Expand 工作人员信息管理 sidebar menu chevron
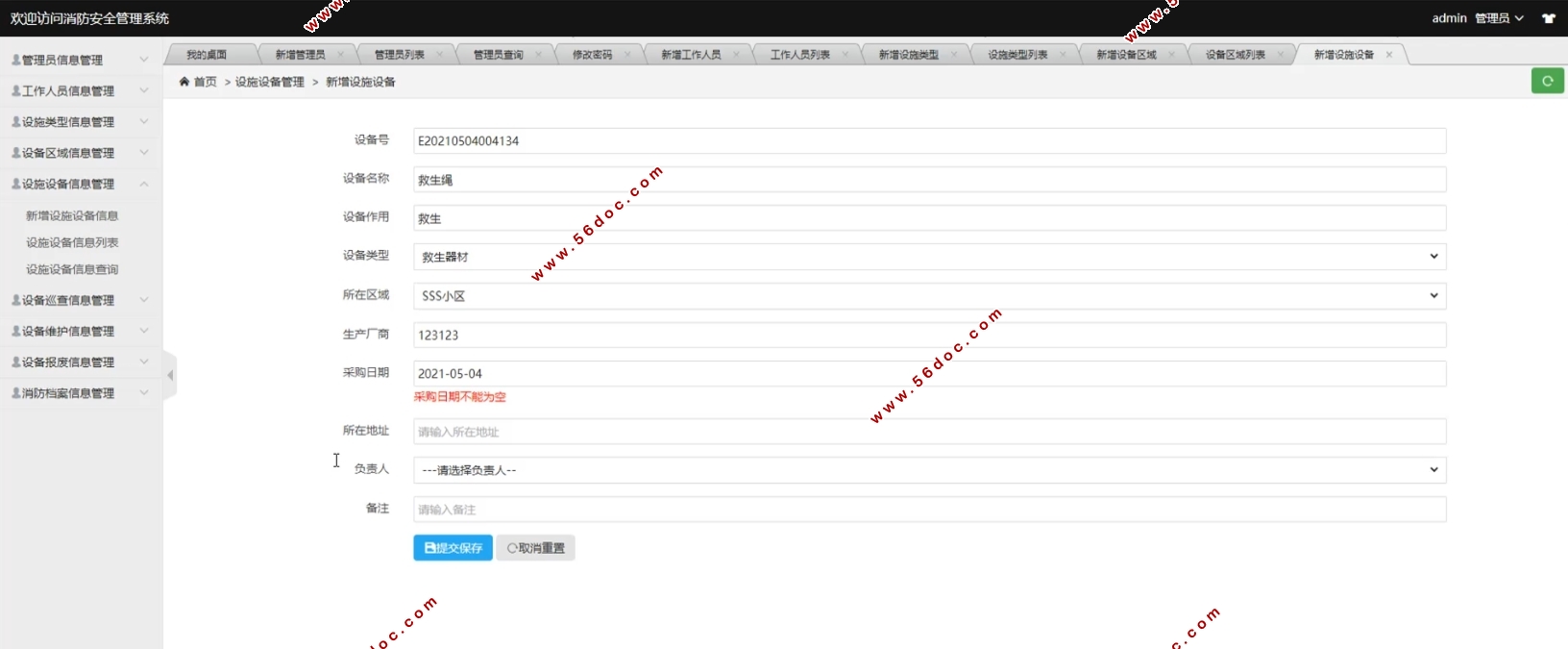The width and height of the screenshot is (1568, 649). pyautogui.click(x=144, y=90)
